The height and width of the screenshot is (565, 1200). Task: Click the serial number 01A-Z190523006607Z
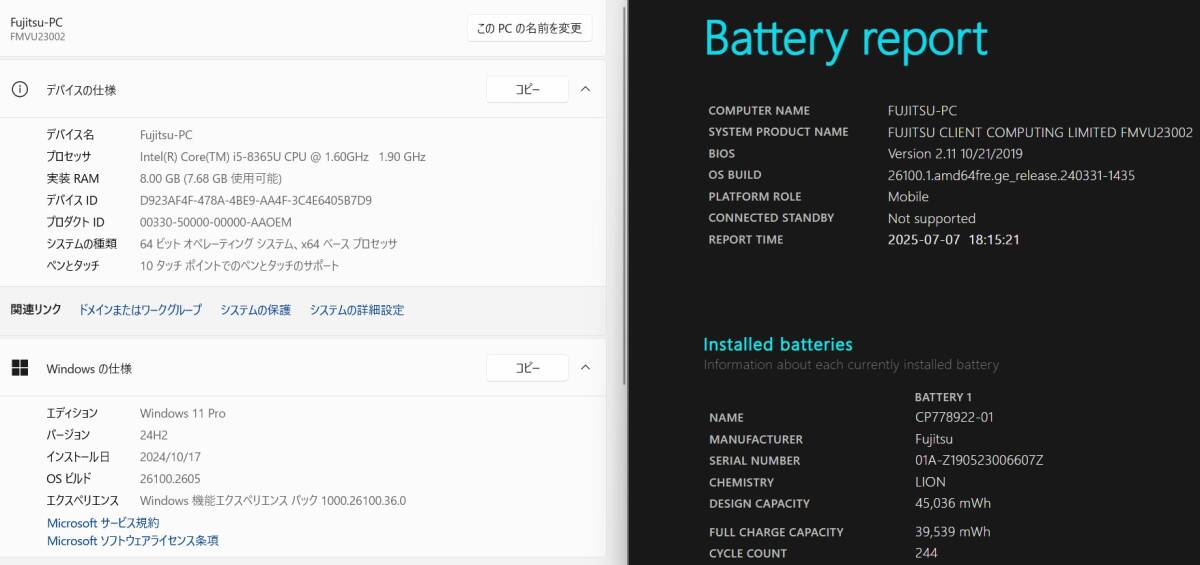coord(979,461)
